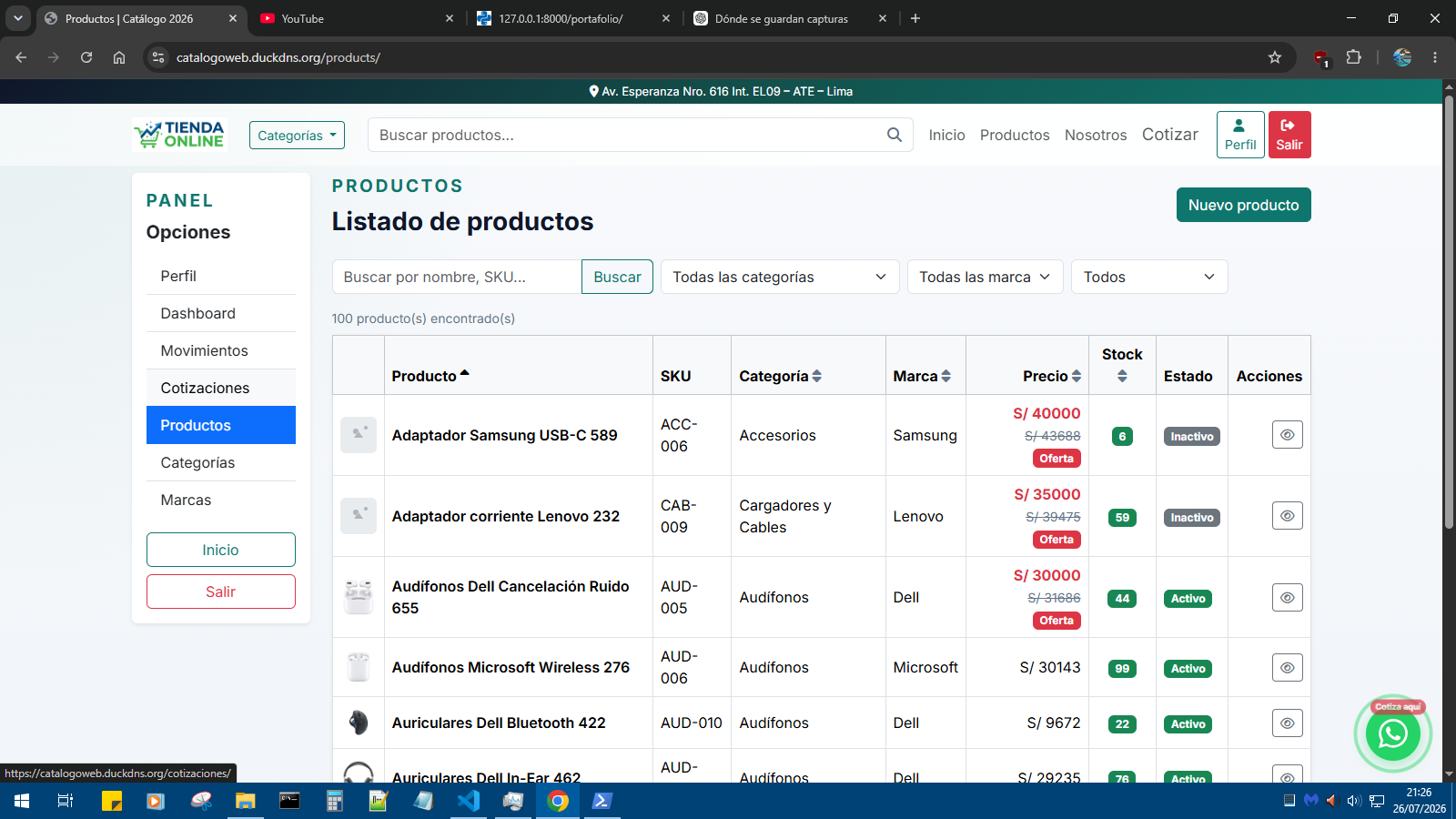
Task: Click the sidebar Salir button
Action: coord(221,591)
